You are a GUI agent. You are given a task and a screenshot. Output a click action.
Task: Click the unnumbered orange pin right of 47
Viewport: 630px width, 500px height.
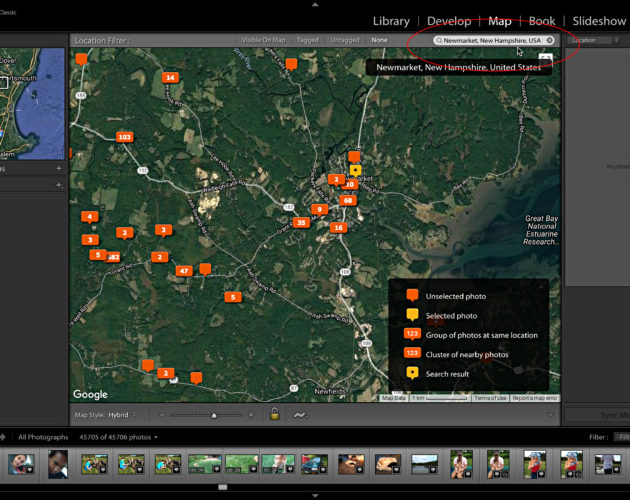pyautogui.click(x=205, y=269)
